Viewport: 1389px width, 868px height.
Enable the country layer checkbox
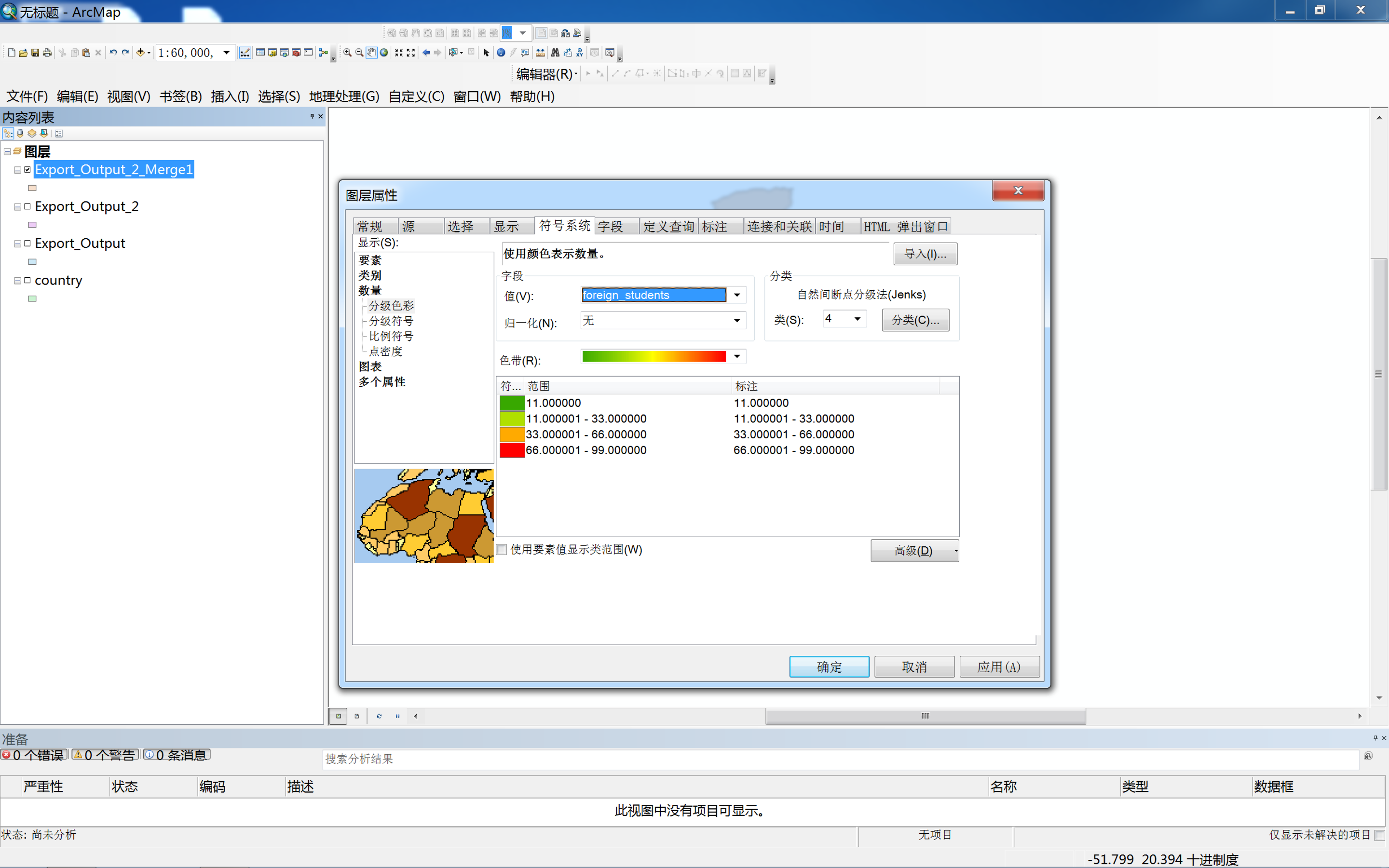(27, 280)
